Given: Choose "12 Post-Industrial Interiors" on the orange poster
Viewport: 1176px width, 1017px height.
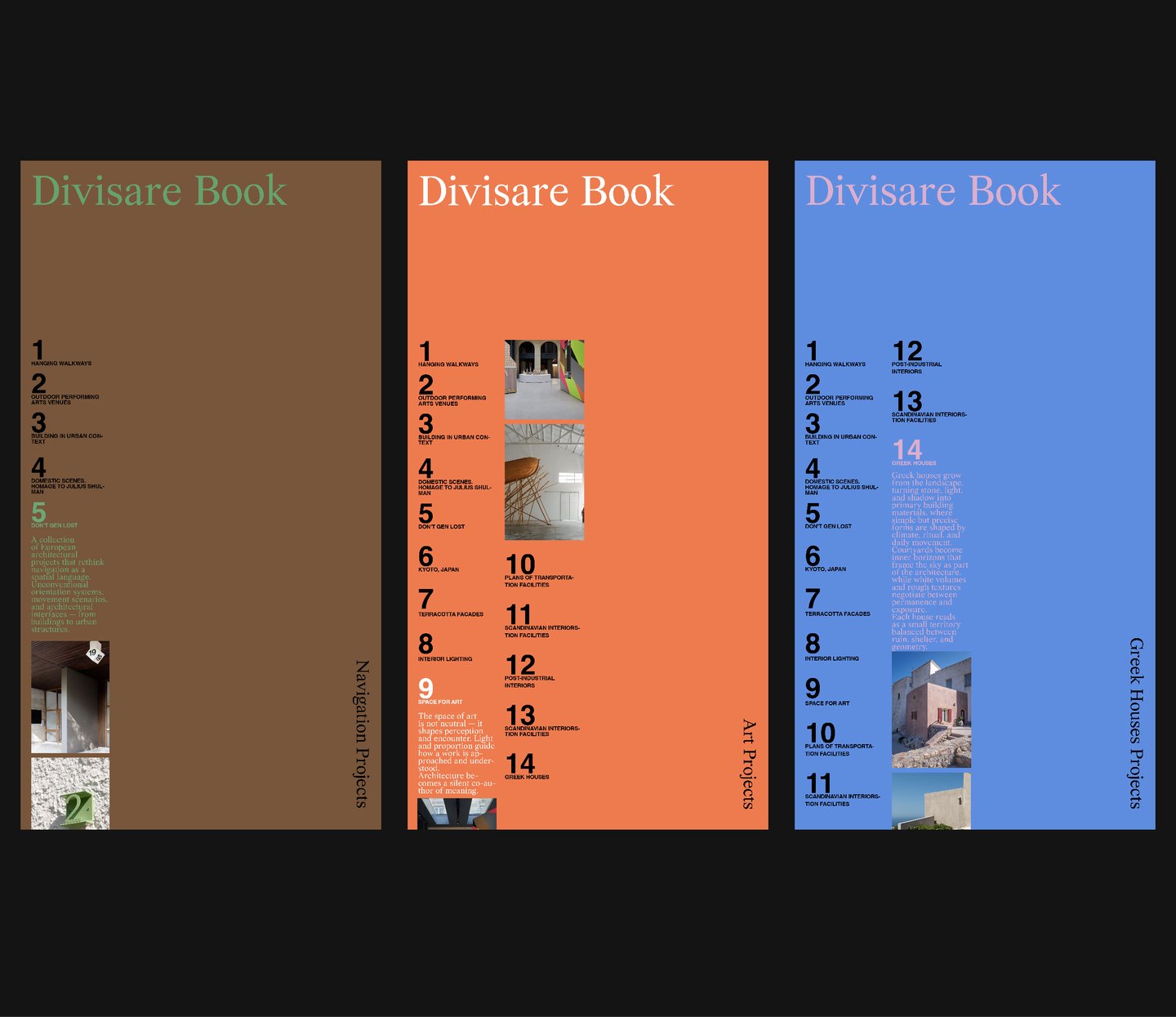Looking at the screenshot, I should point(530,671).
